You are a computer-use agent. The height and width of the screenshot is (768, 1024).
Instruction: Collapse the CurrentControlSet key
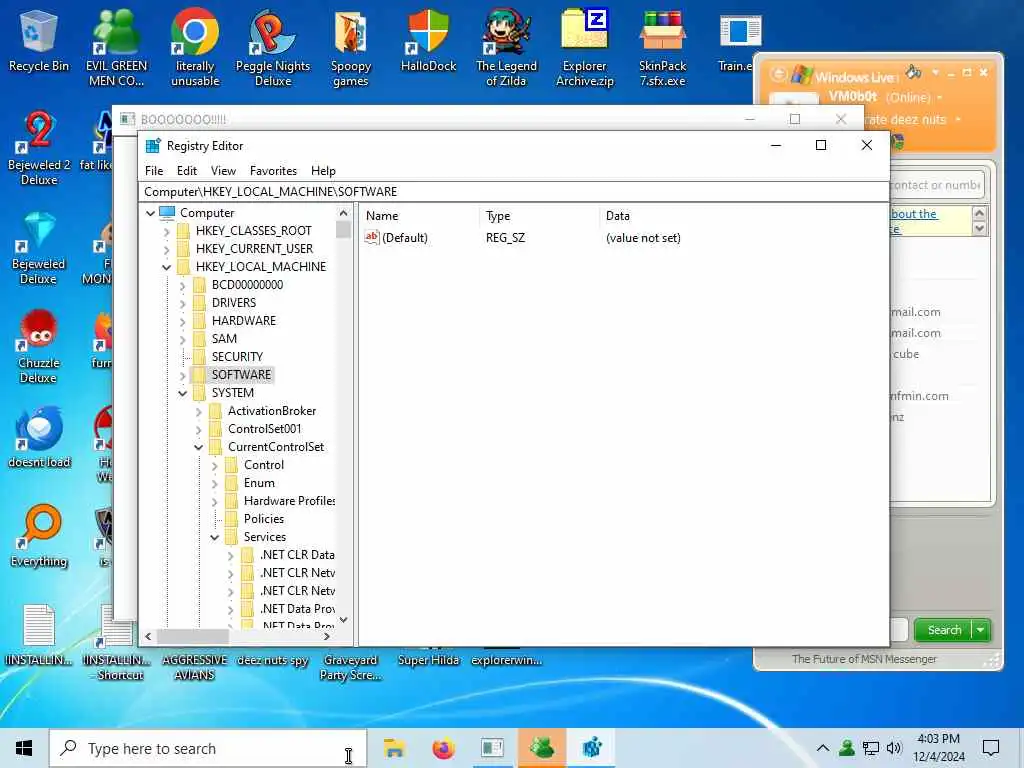pyautogui.click(x=199, y=447)
